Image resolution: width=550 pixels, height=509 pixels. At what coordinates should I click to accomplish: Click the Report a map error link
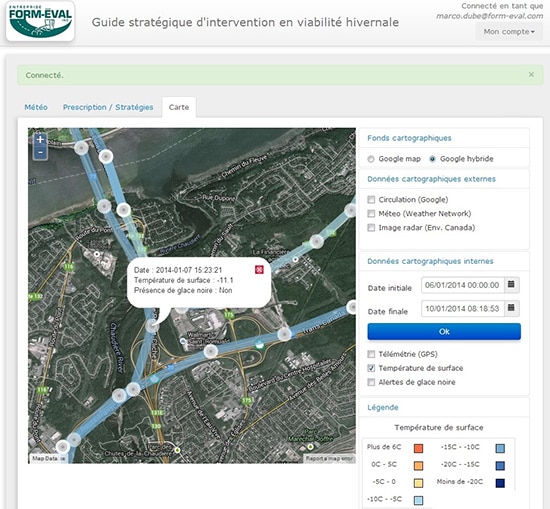(329, 458)
